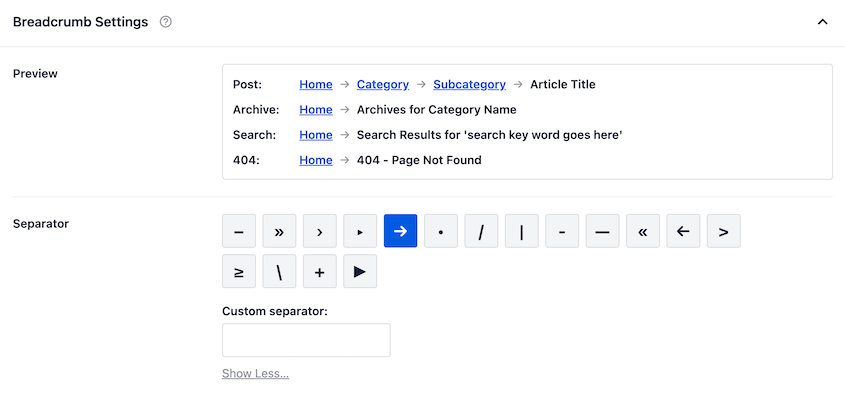The width and height of the screenshot is (845, 393).
Task: Click the help icon beside Breadcrumb Settings
Action: pyautogui.click(x=166, y=22)
